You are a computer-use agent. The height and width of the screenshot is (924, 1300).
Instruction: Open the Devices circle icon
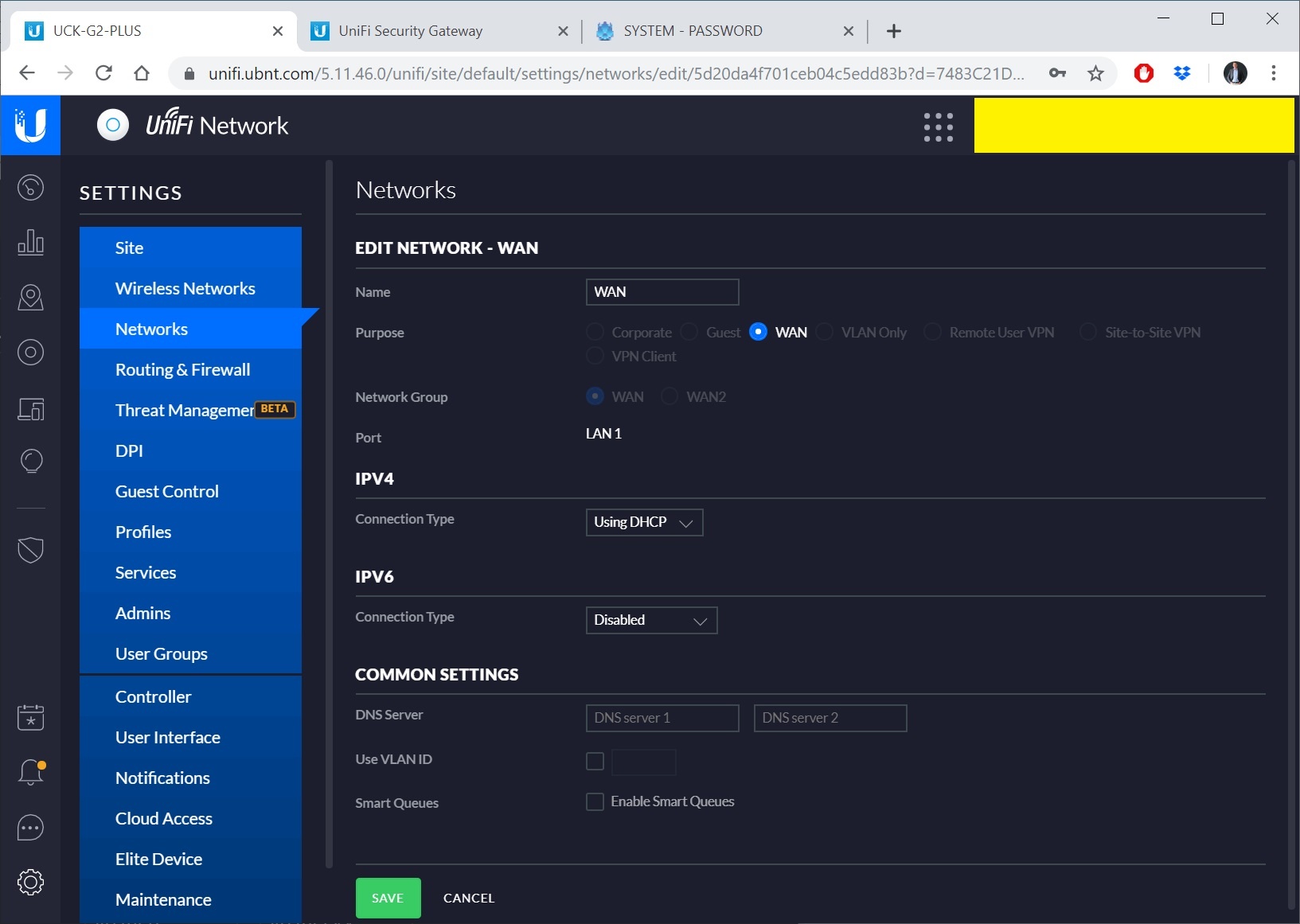click(30, 352)
